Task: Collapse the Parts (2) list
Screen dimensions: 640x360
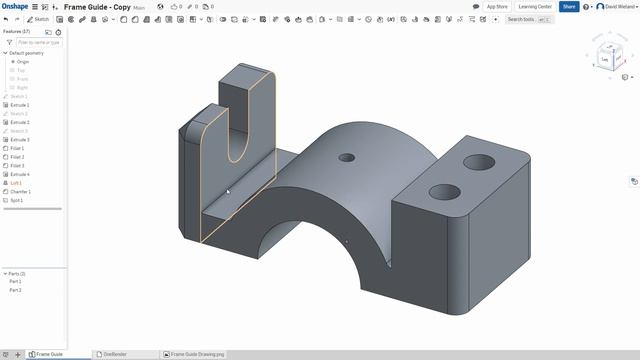Action: 5,273
